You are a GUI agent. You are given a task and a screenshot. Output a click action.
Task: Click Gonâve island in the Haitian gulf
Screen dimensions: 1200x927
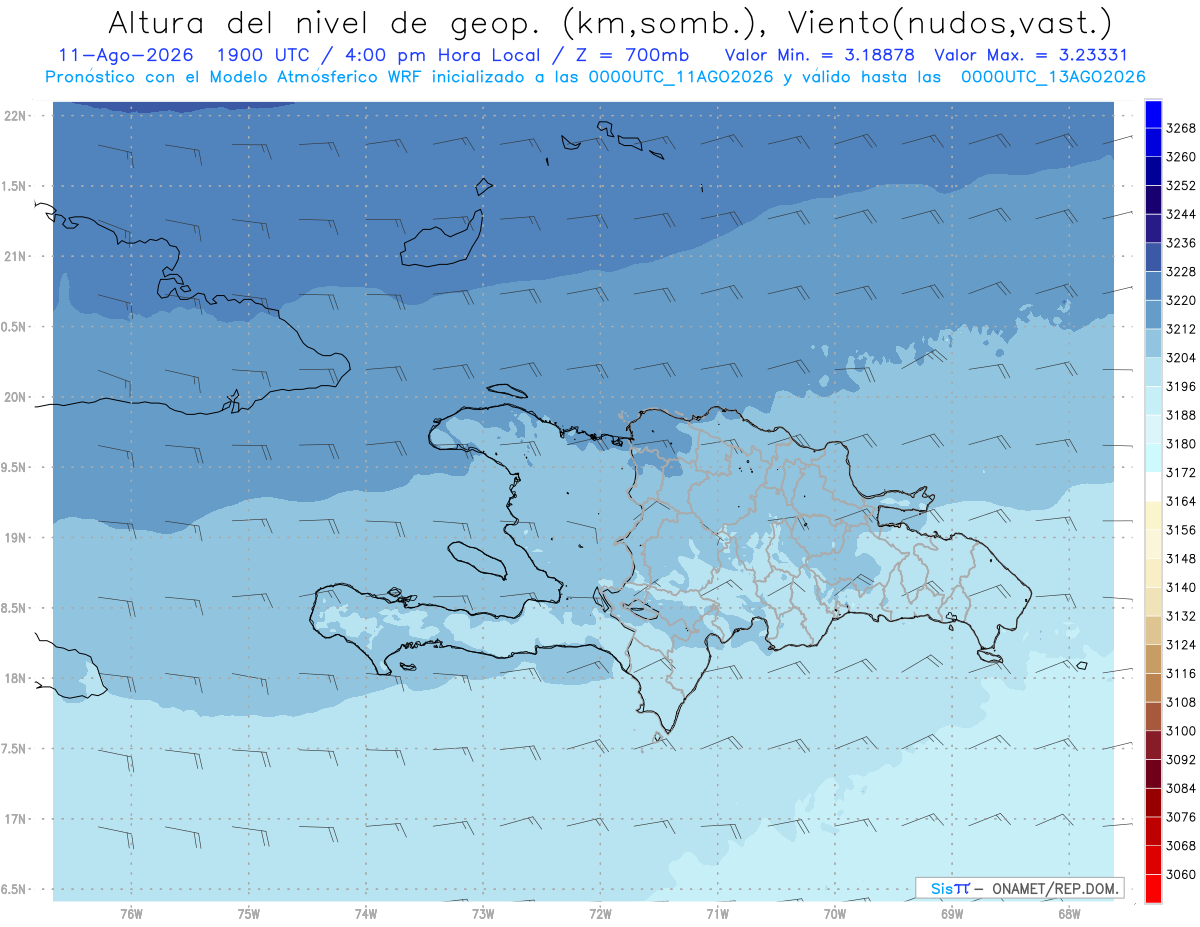(x=477, y=560)
